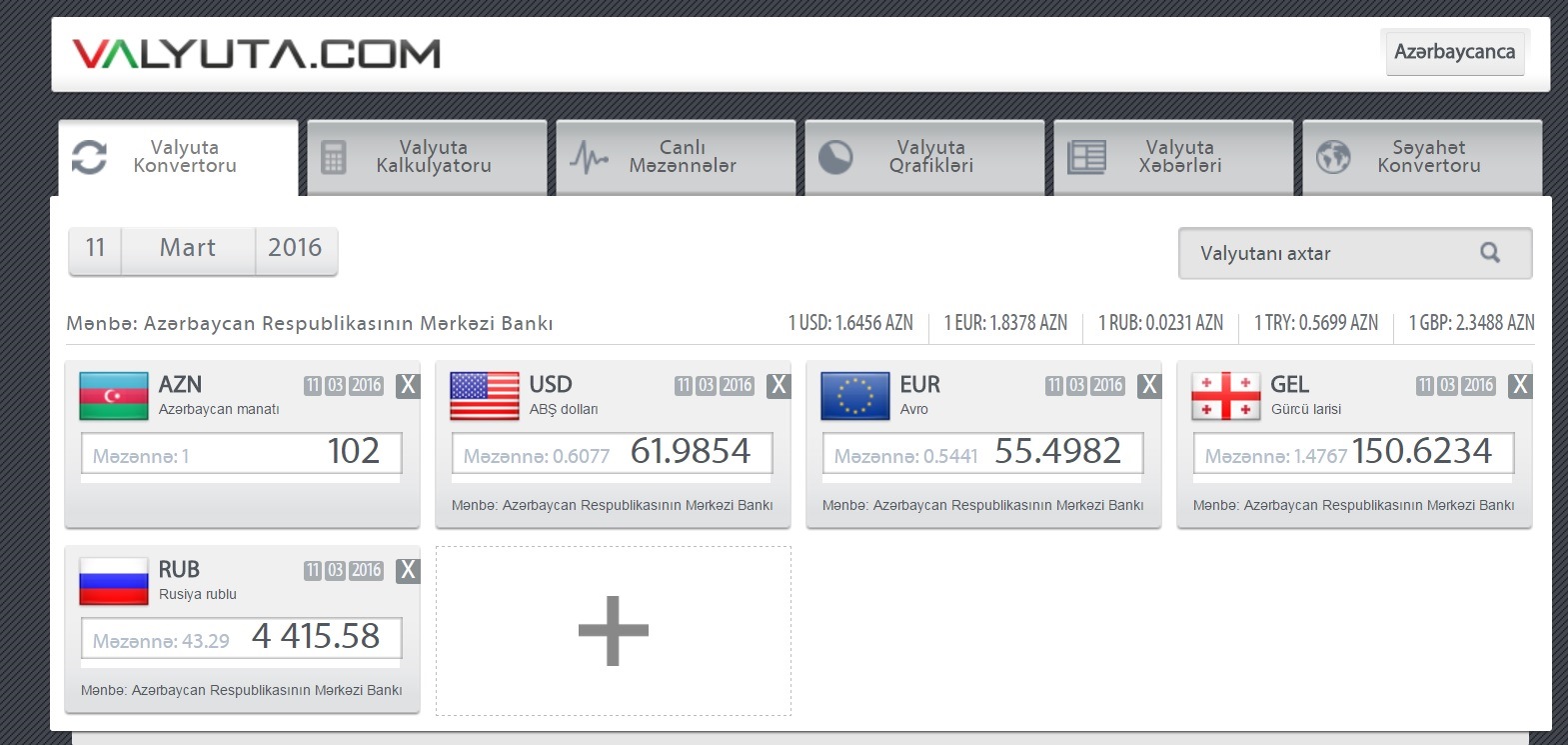
Task: Add a new currency with the plus tile
Action: (614, 631)
